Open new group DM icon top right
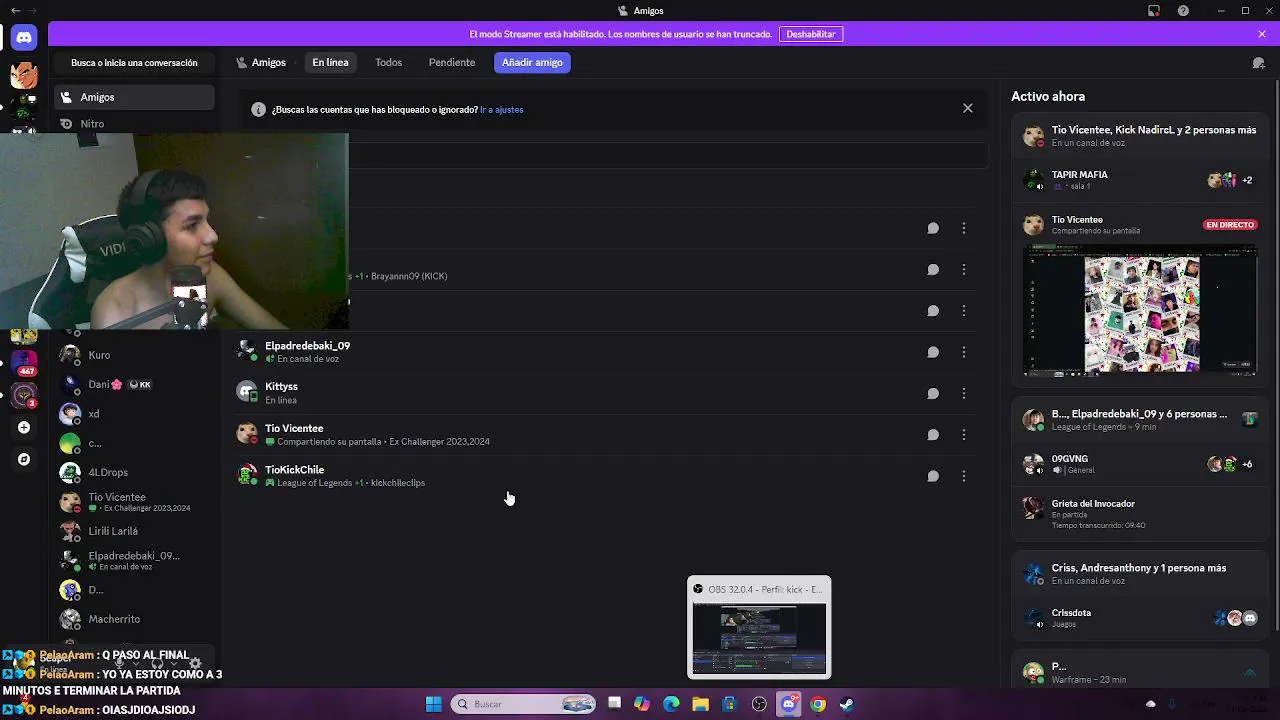Image resolution: width=1280 pixels, height=720 pixels. (x=1259, y=62)
